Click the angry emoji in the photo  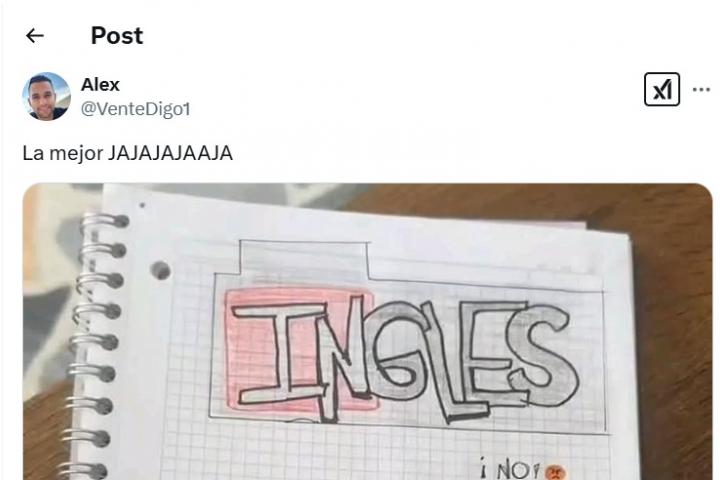tap(556, 472)
